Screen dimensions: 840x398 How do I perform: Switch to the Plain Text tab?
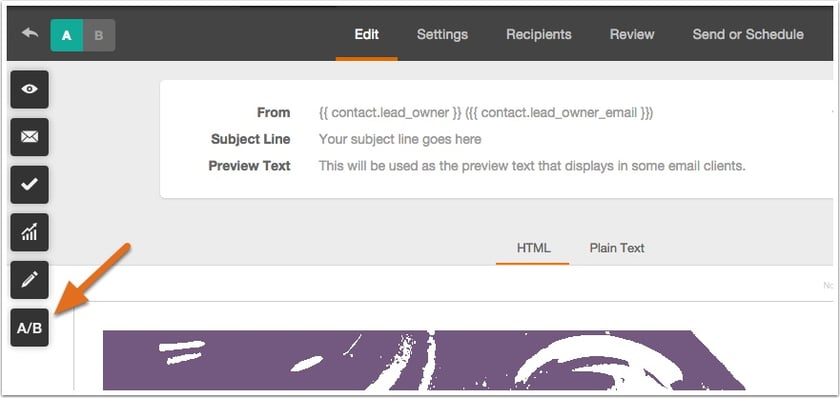tap(617, 249)
